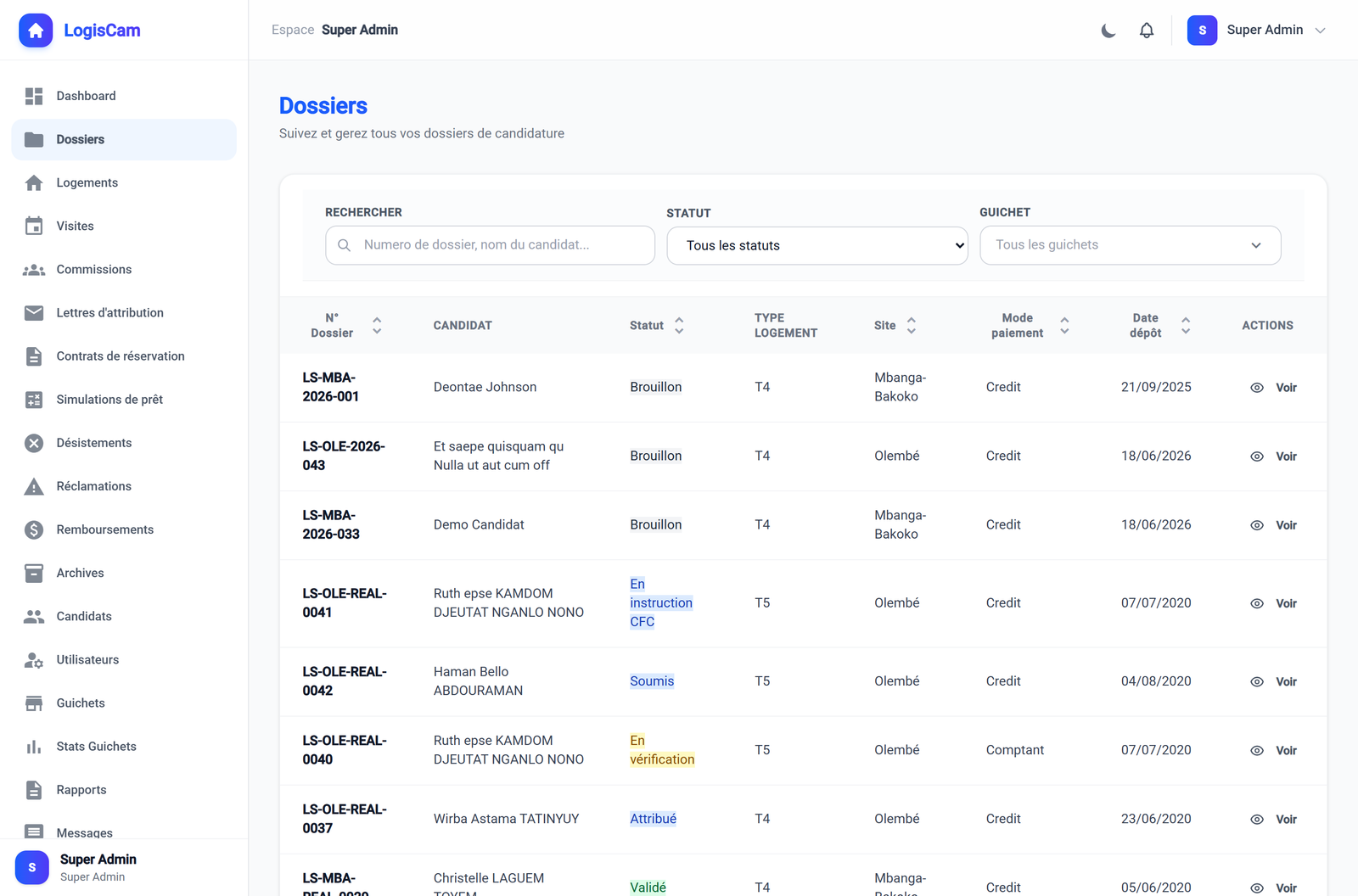Click the Désistements cancel circle icon

point(34,443)
